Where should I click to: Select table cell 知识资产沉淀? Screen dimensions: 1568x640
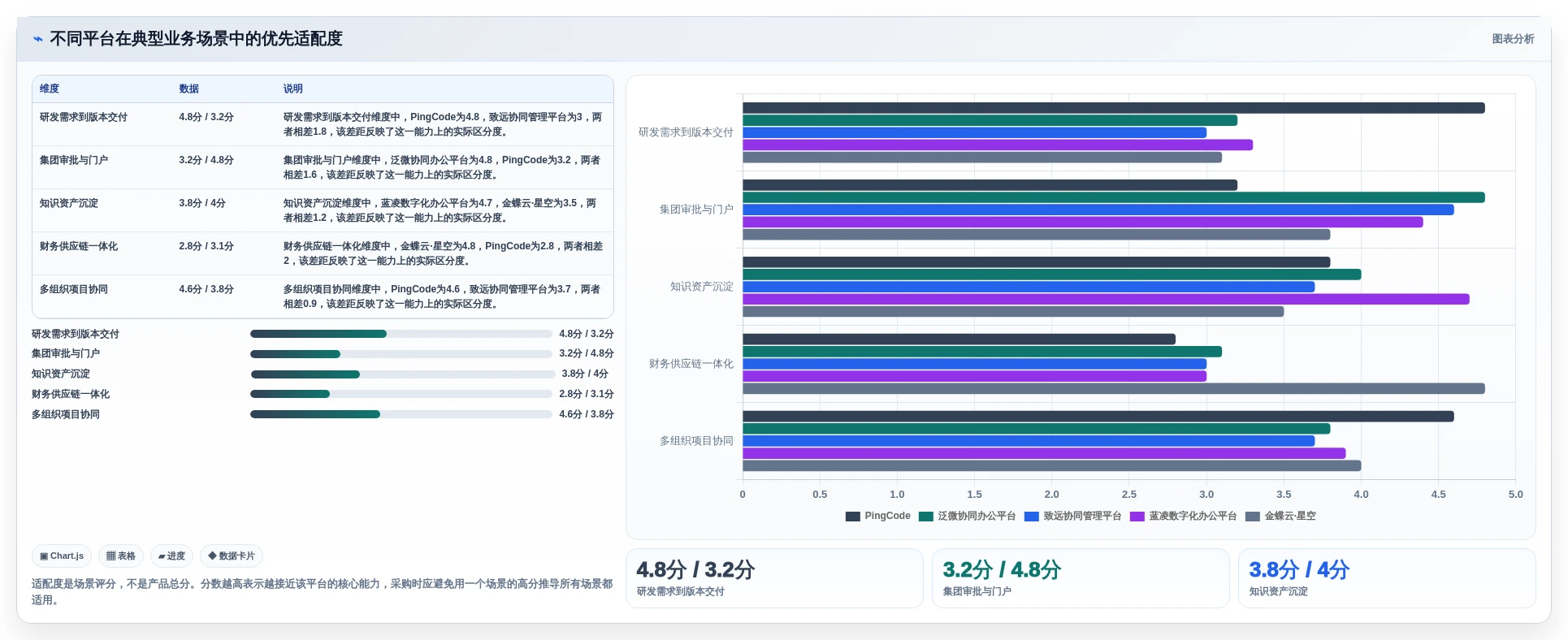click(69, 204)
